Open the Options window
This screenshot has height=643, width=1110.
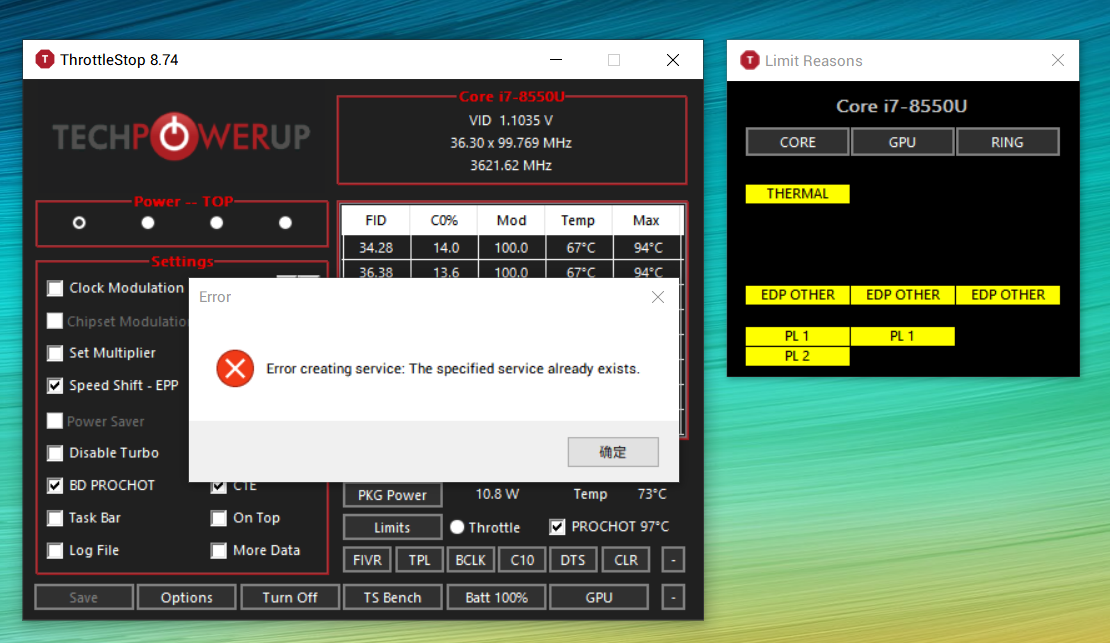pyautogui.click(x=186, y=597)
